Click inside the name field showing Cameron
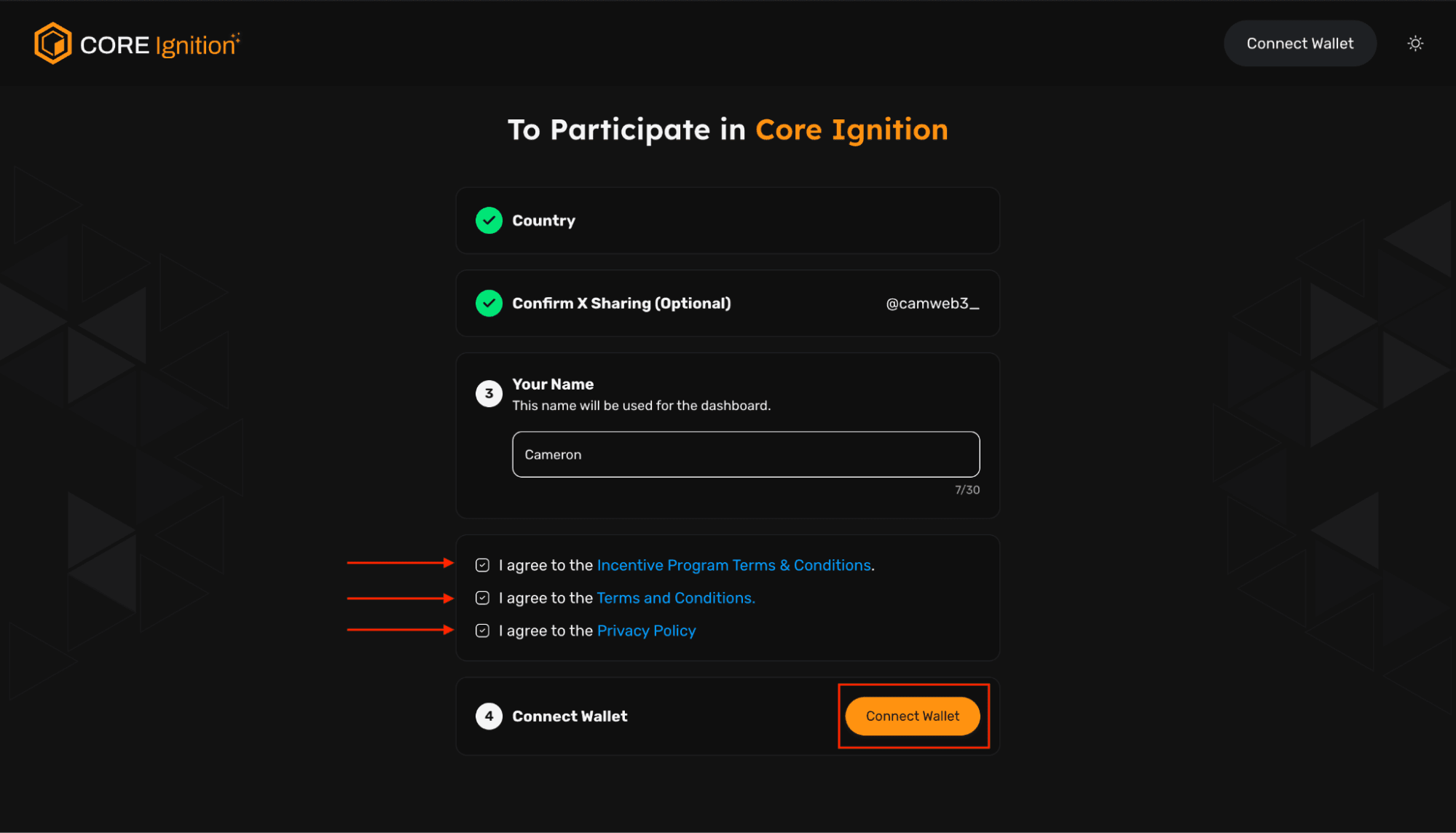Screen dimensions: 1456x833 tap(745, 454)
